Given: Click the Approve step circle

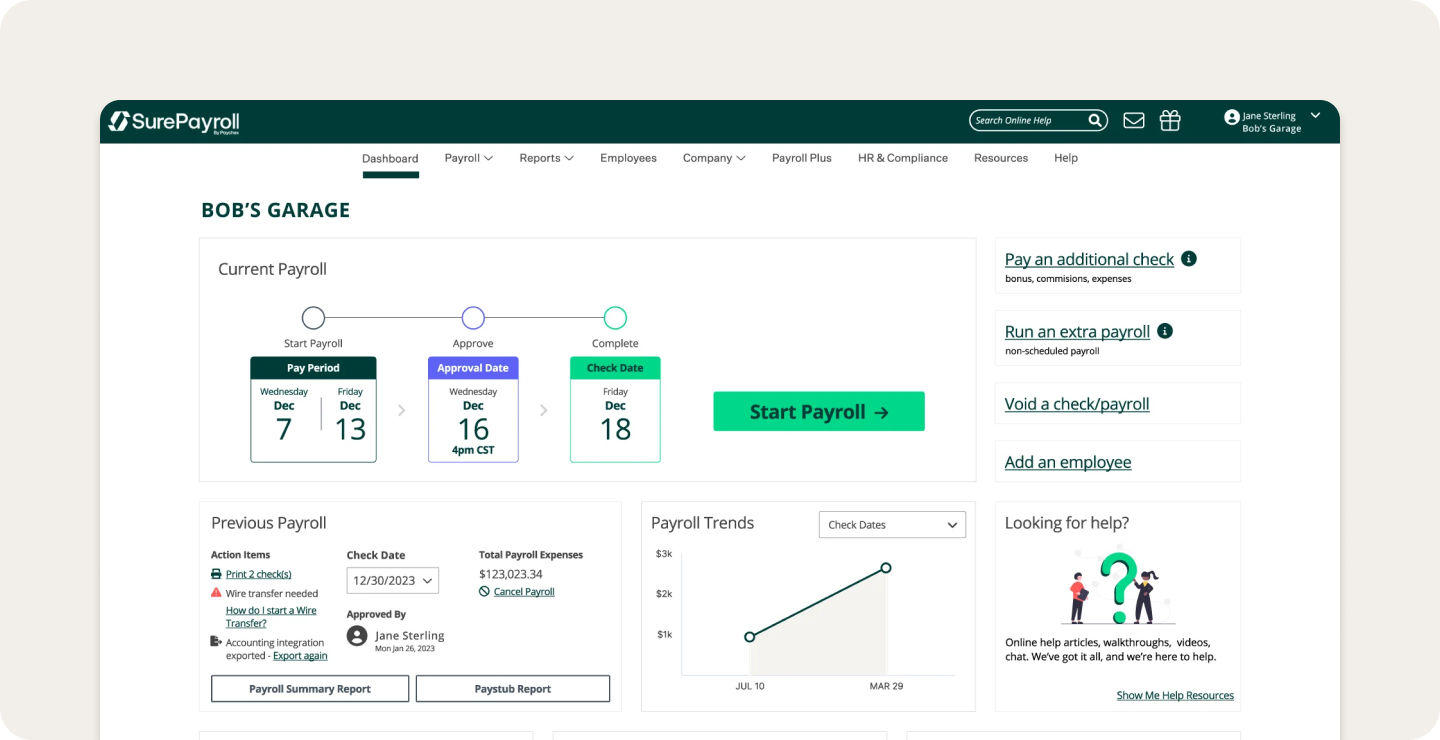Looking at the screenshot, I should pyautogui.click(x=473, y=318).
